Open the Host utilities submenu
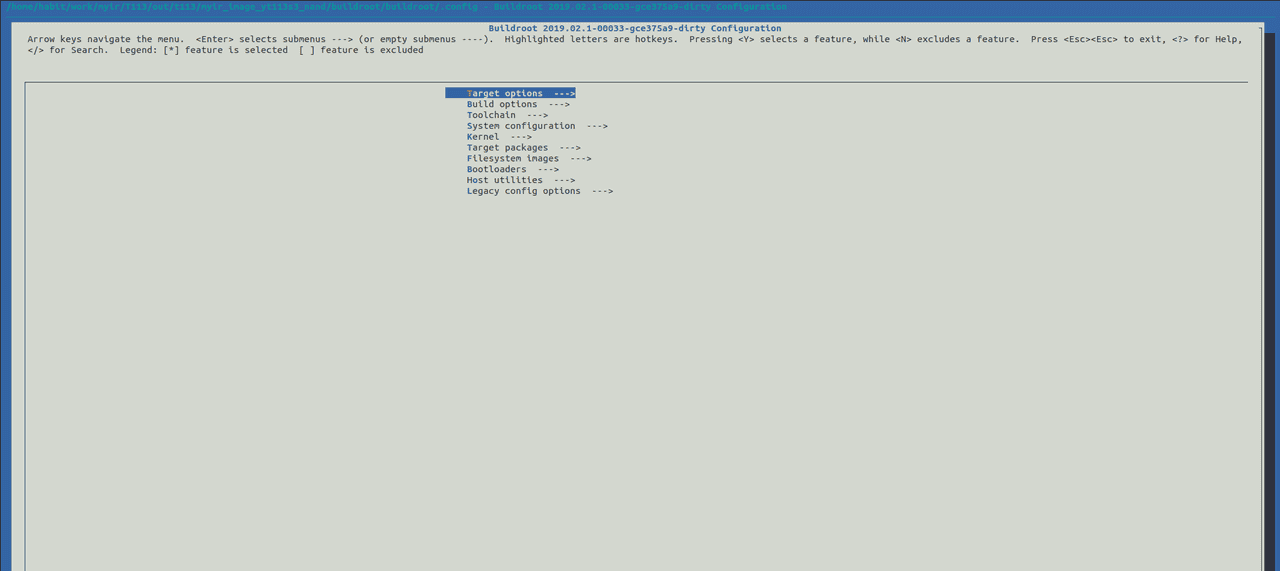1280x571 pixels. (x=521, y=181)
